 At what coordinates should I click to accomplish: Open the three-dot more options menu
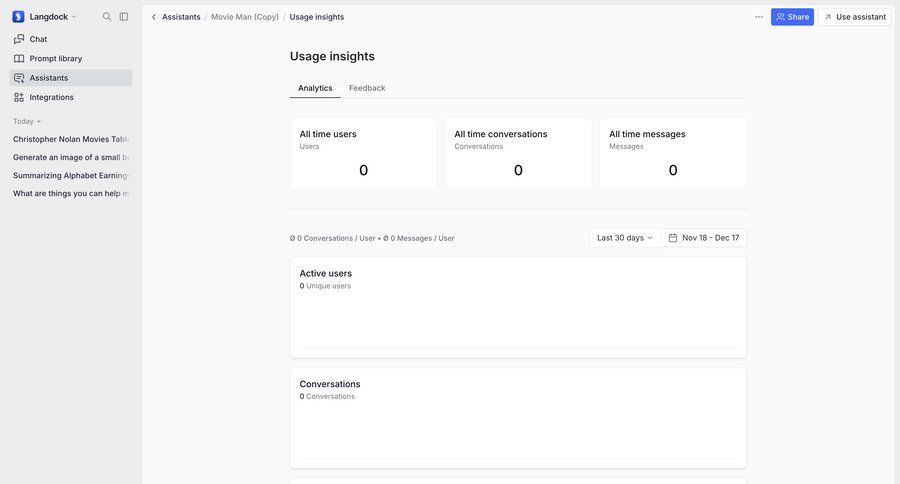(759, 17)
